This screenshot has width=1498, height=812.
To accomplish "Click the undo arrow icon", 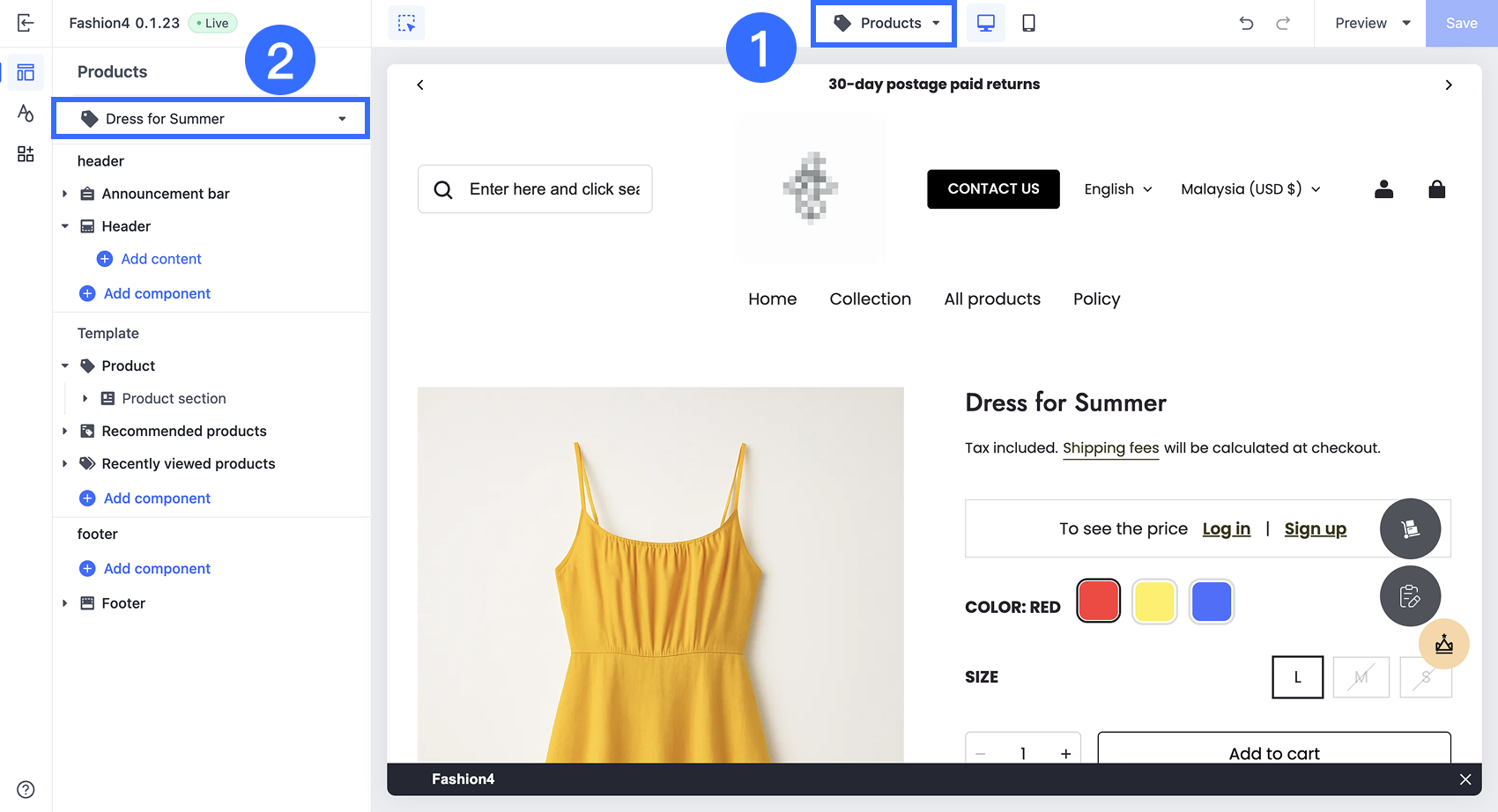I will tap(1246, 24).
